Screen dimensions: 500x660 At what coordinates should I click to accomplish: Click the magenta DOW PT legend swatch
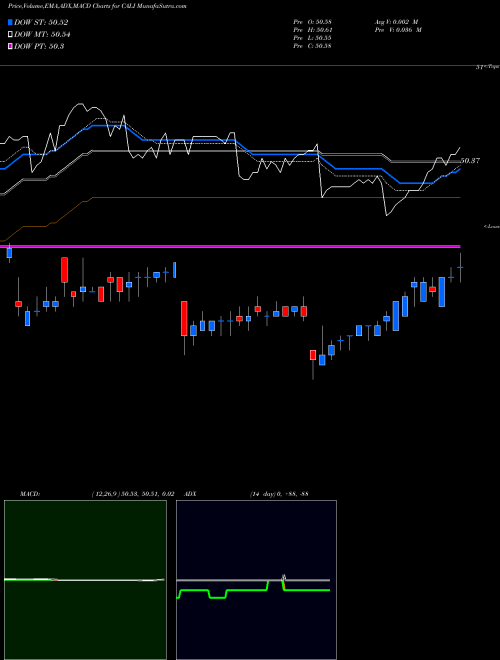[x=11, y=46]
